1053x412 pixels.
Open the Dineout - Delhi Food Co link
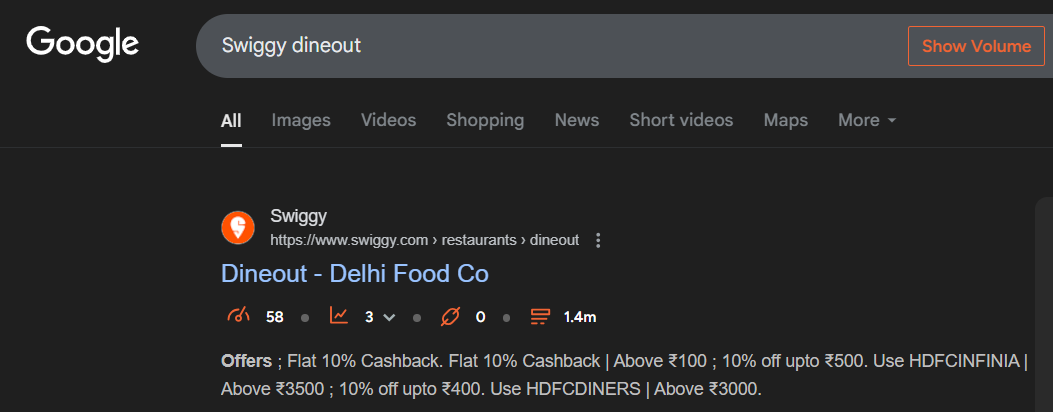click(x=355, y=274)
